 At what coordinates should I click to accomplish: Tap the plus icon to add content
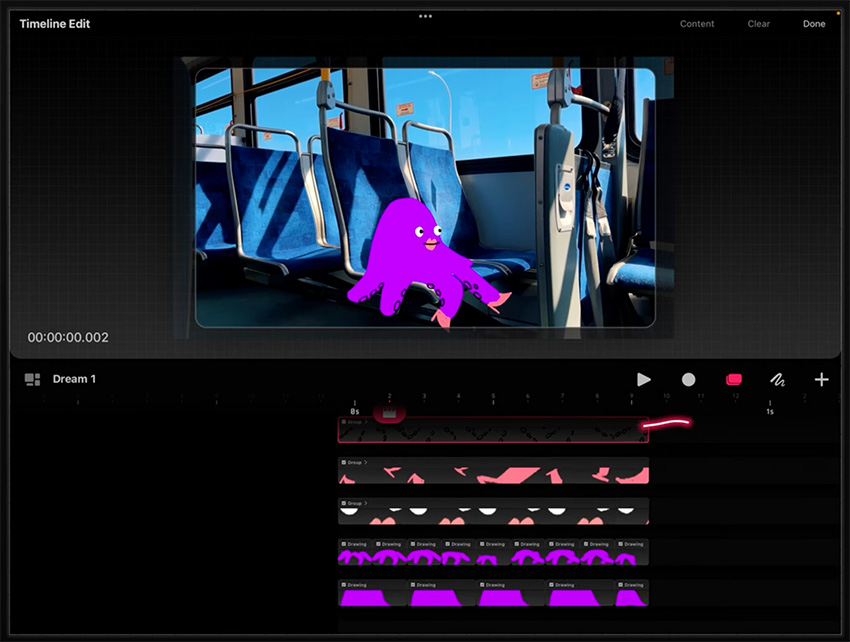coord(821,380)
